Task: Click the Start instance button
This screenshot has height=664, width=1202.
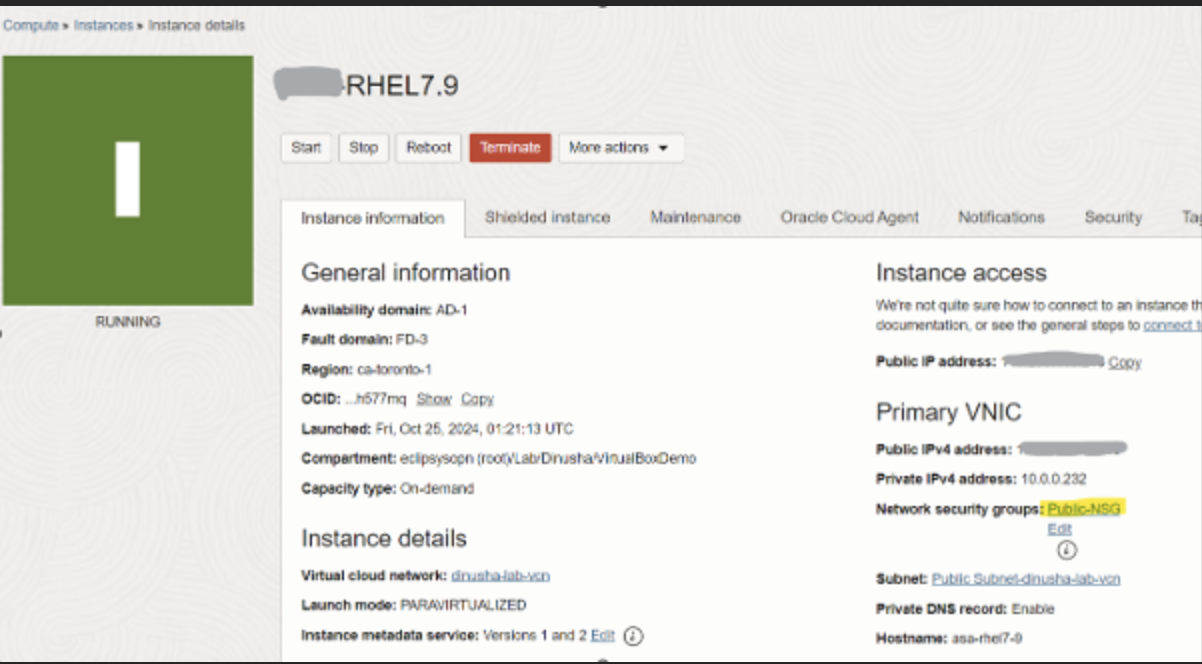Action: [x=306, y=147]
